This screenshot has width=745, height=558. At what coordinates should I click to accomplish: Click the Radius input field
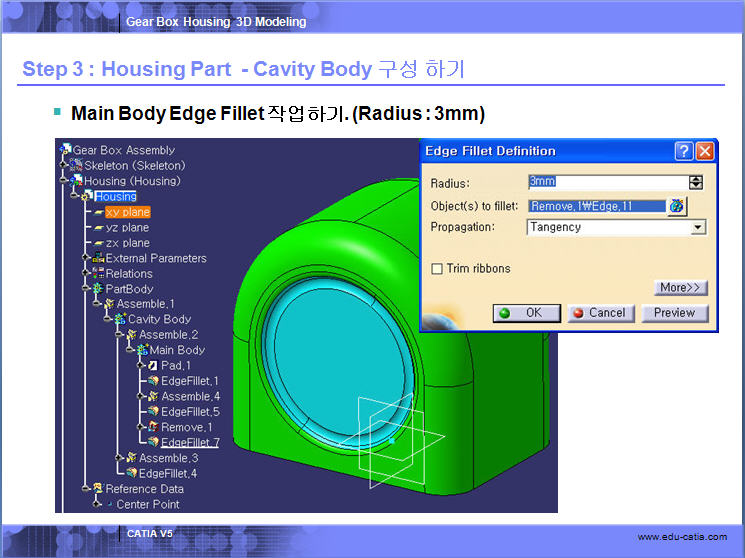(x=603, y=182)
